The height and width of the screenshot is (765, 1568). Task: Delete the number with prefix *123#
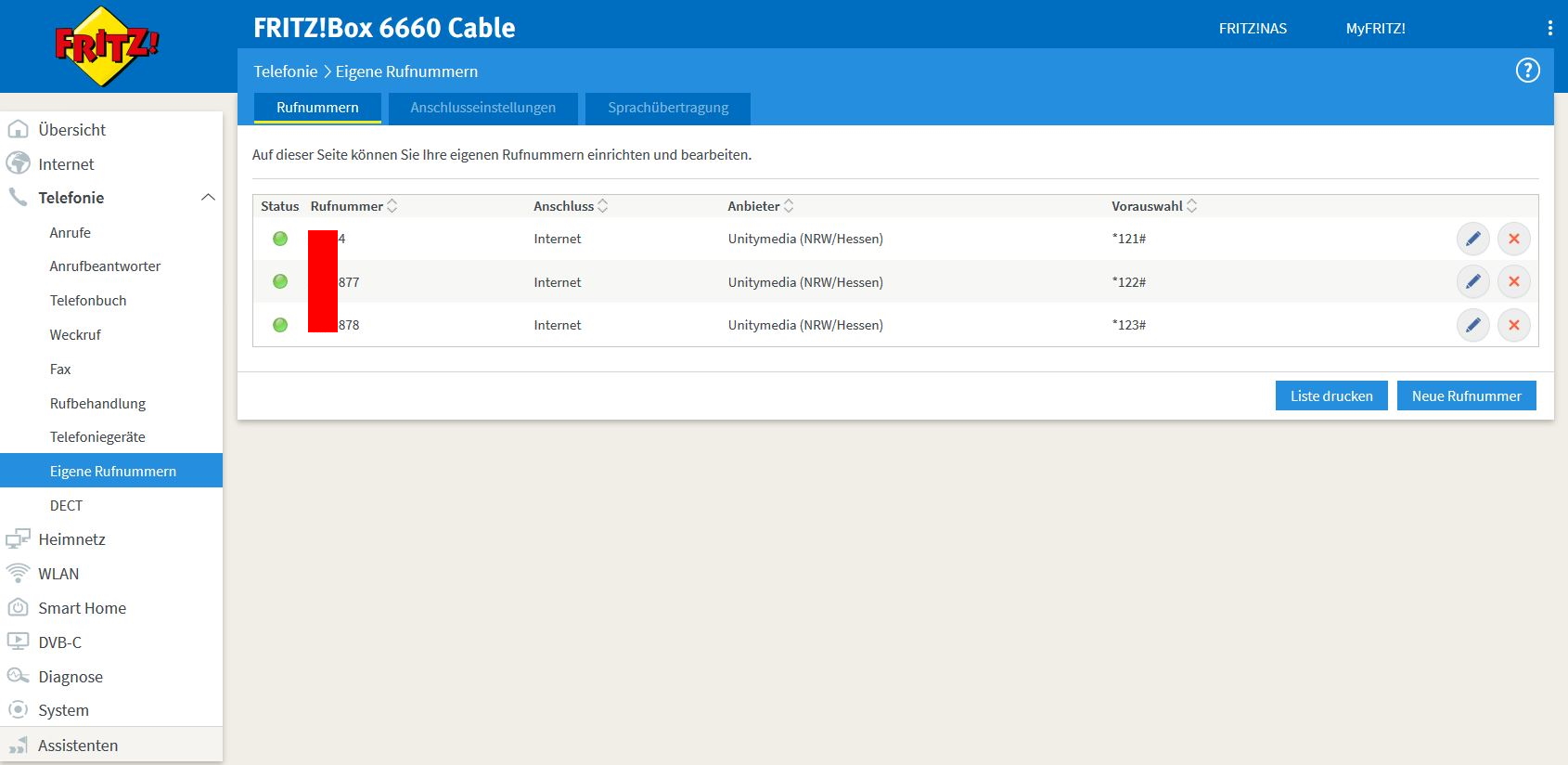[x=1513, y=325]
